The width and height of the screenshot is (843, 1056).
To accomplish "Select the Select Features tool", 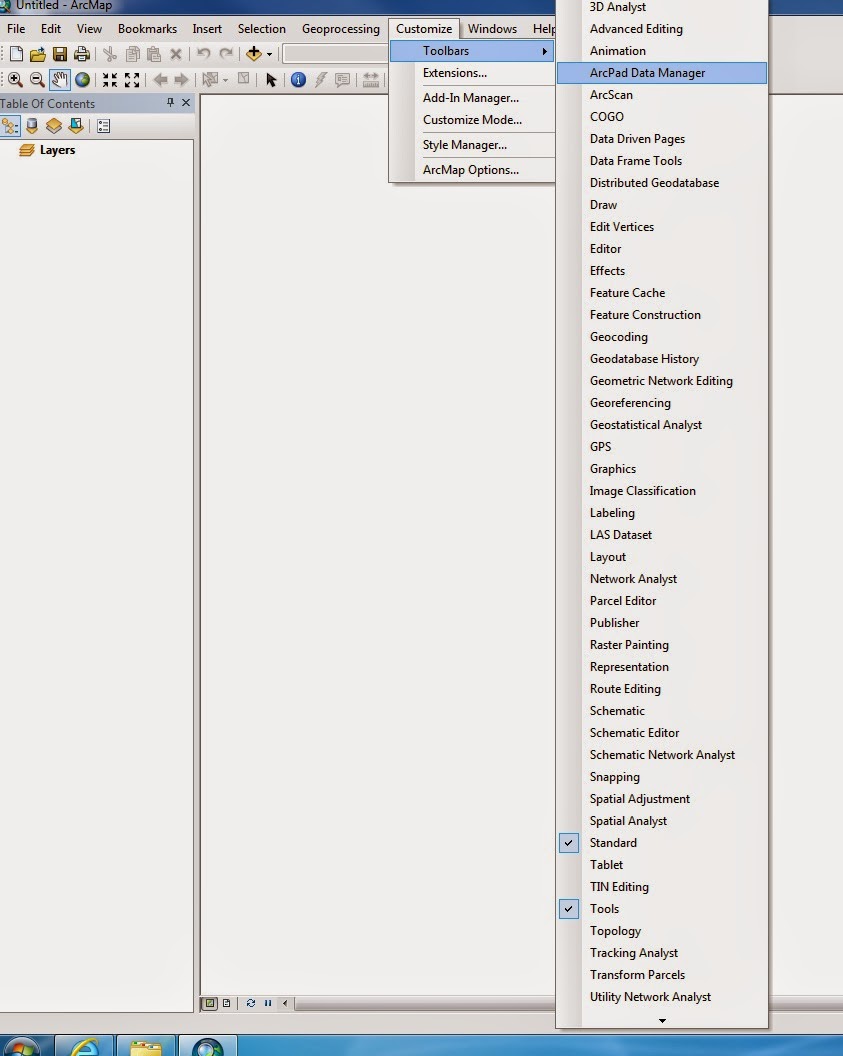I will click(x=210, y=80).
